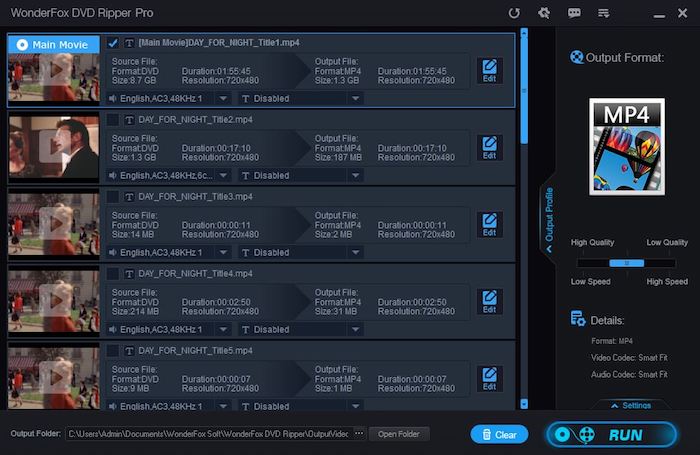Expand the Settings panel at bottom right
The height and width of the screenshot is (455, 700).
pyautogui.click(x=631, y=405)
